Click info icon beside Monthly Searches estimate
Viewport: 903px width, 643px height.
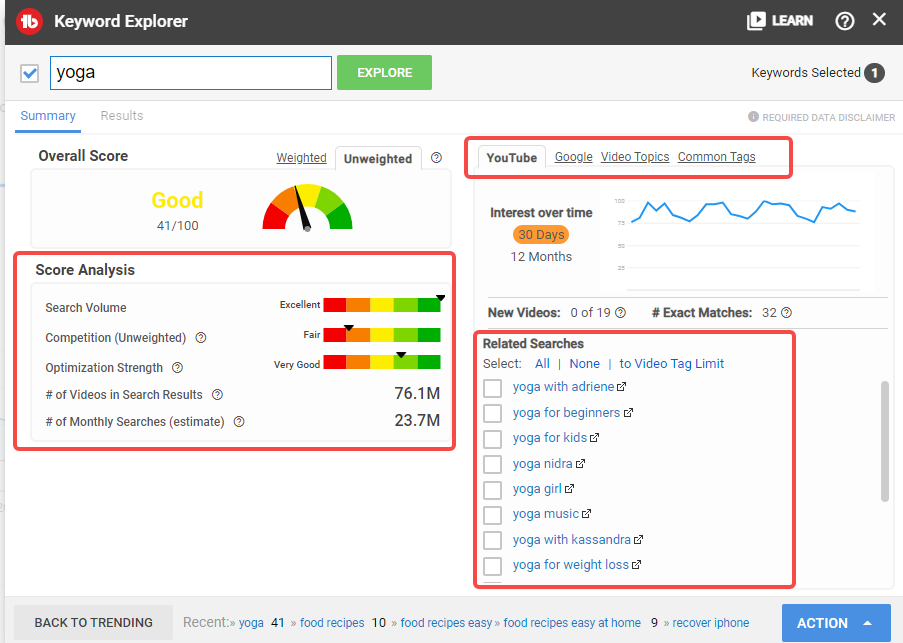239,421
